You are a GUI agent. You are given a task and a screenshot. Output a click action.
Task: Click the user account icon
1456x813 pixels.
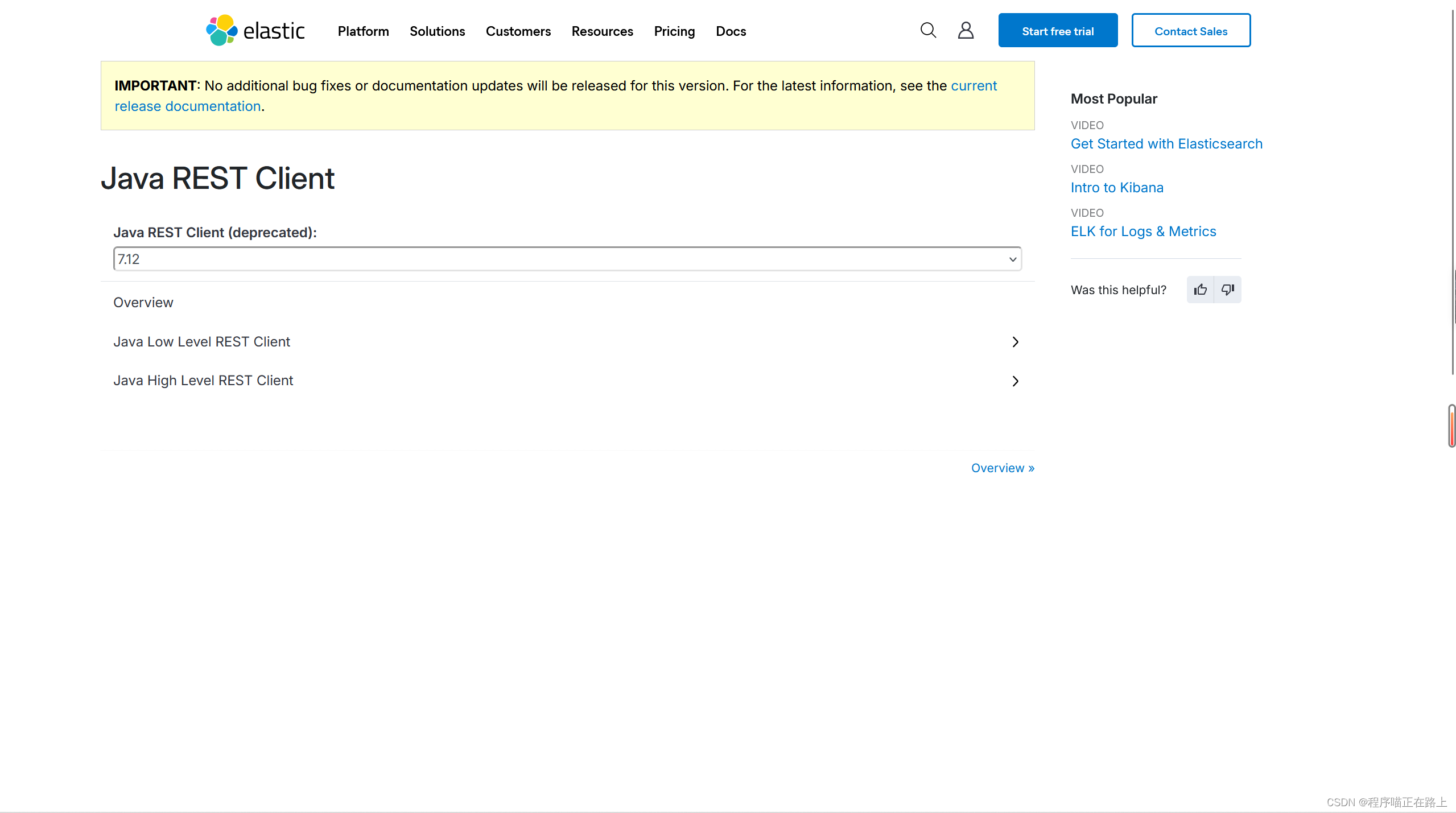pos(966,30)
